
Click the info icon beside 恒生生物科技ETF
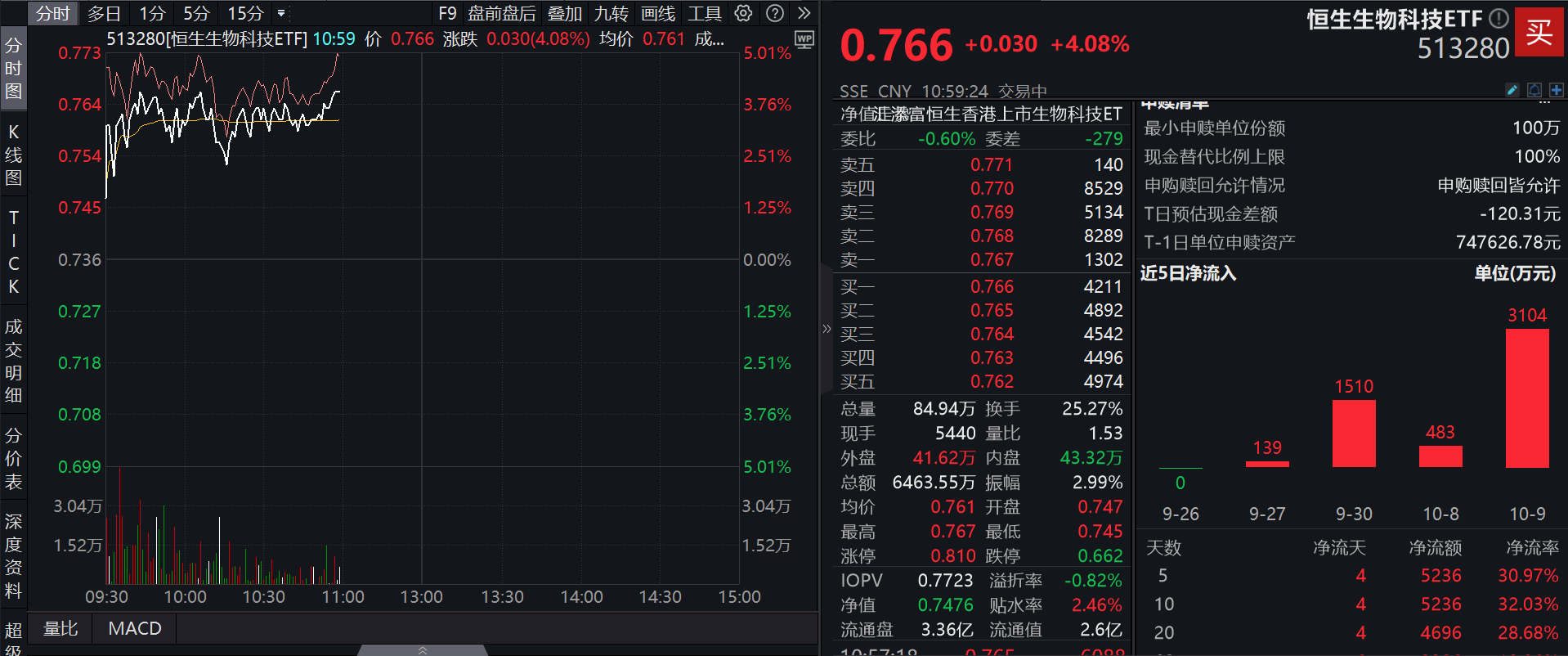(x=1499, y=18)
